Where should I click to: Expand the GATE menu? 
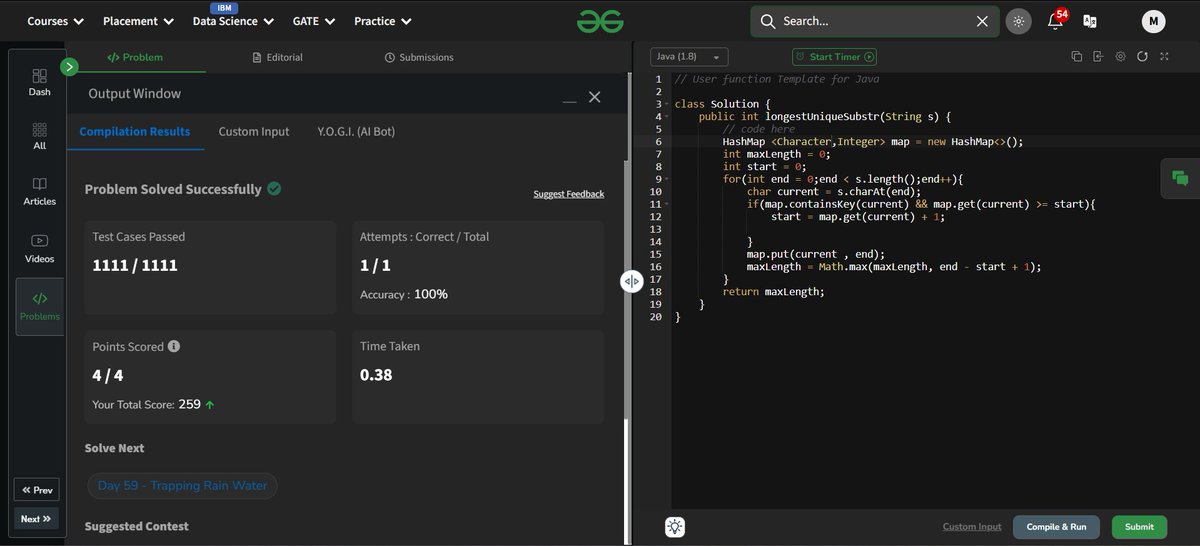[314, 21]
